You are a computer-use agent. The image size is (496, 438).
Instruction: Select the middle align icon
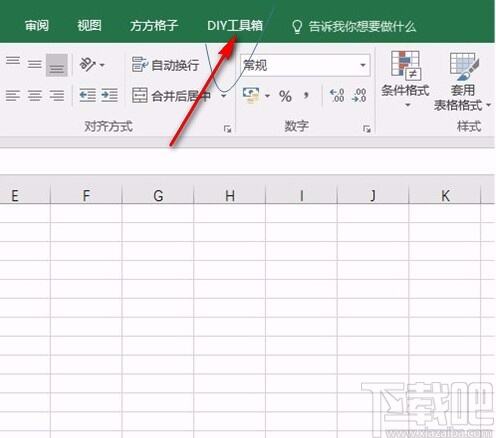coord(35,64)
